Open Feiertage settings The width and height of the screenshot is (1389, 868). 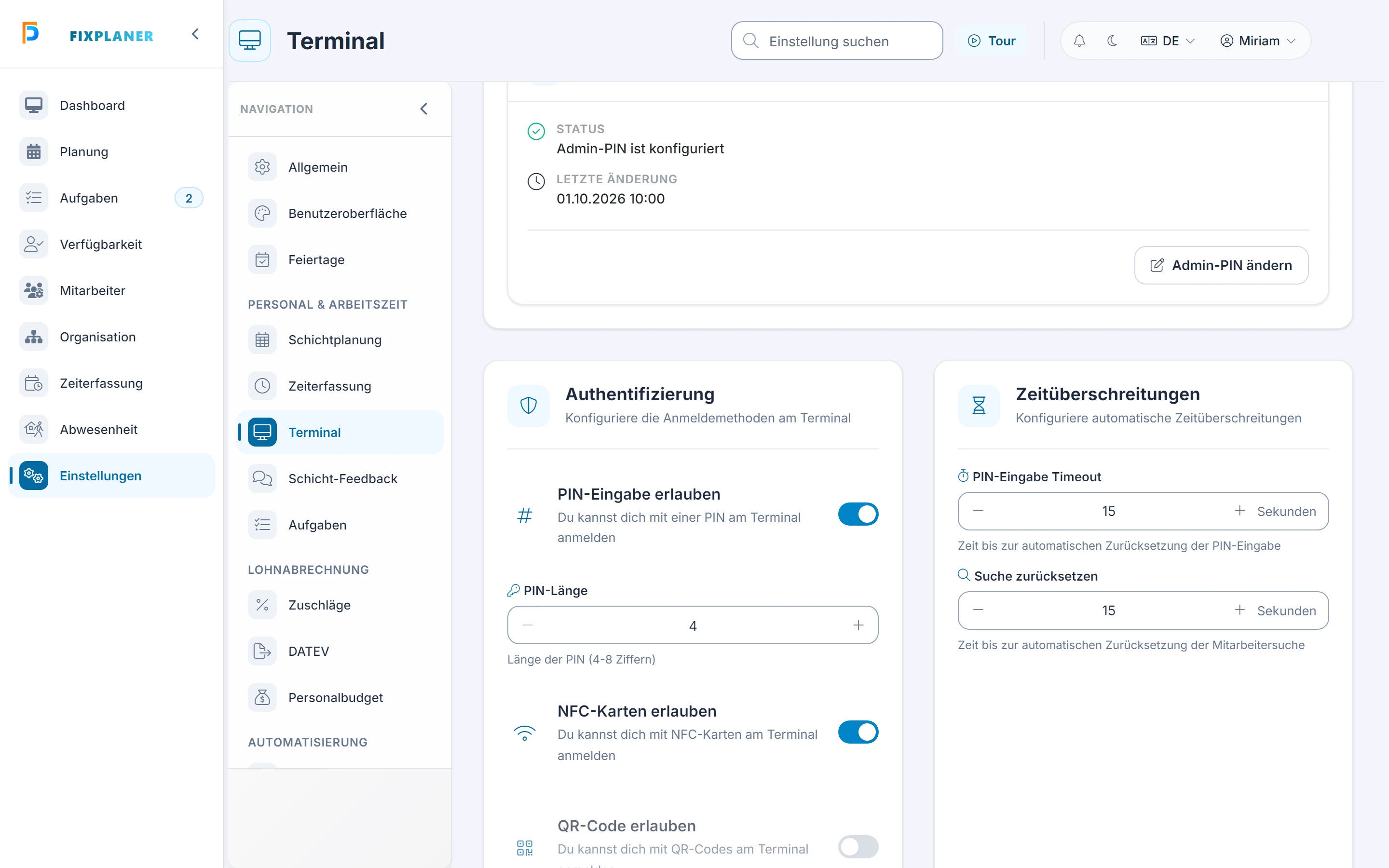(340, 259)
